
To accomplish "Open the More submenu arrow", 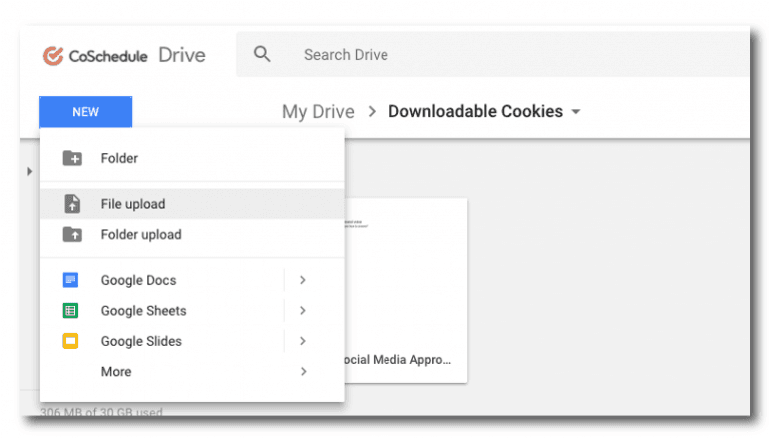I will (302, 372).
